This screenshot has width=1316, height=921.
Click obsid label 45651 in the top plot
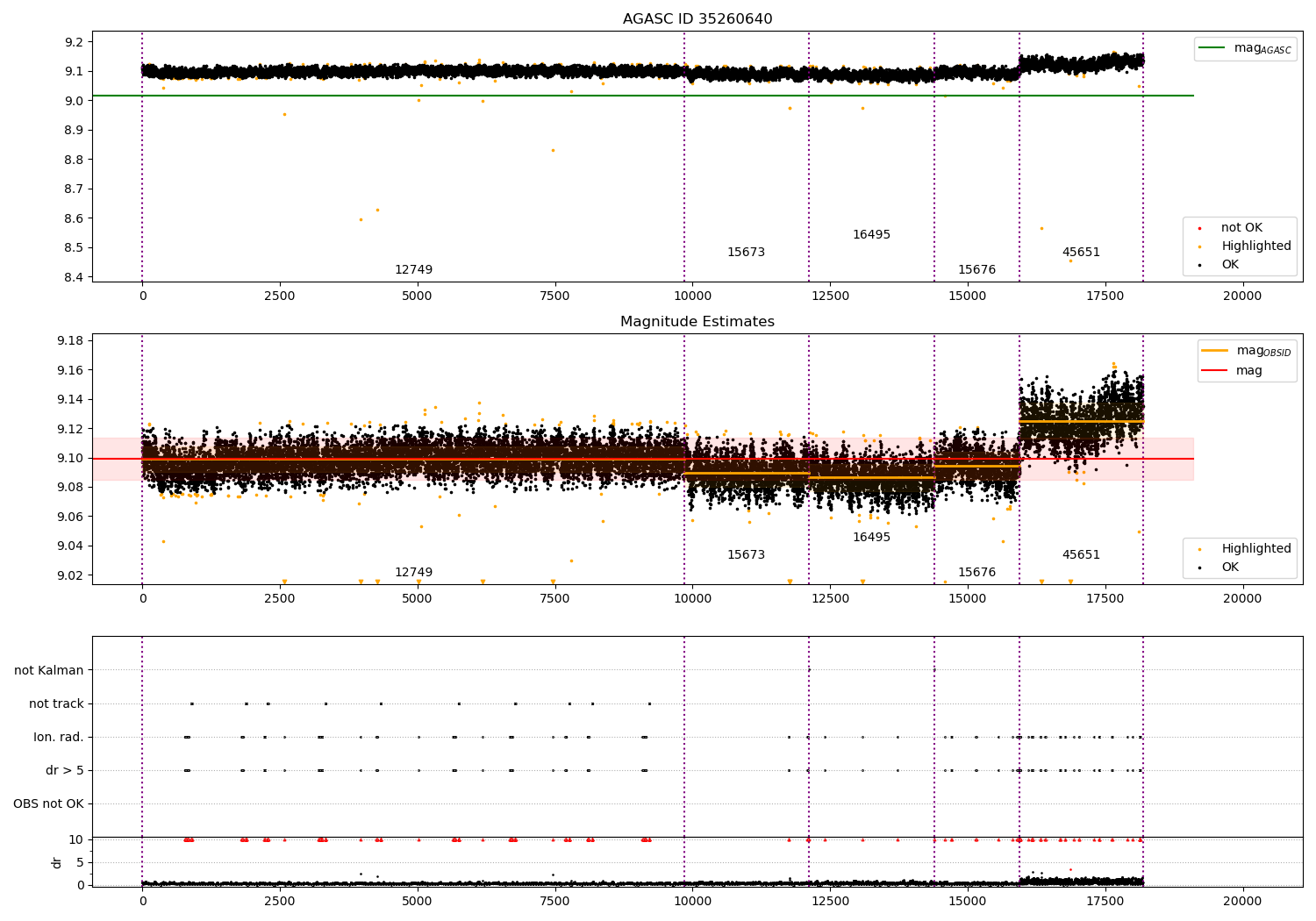pos(1081,252)
